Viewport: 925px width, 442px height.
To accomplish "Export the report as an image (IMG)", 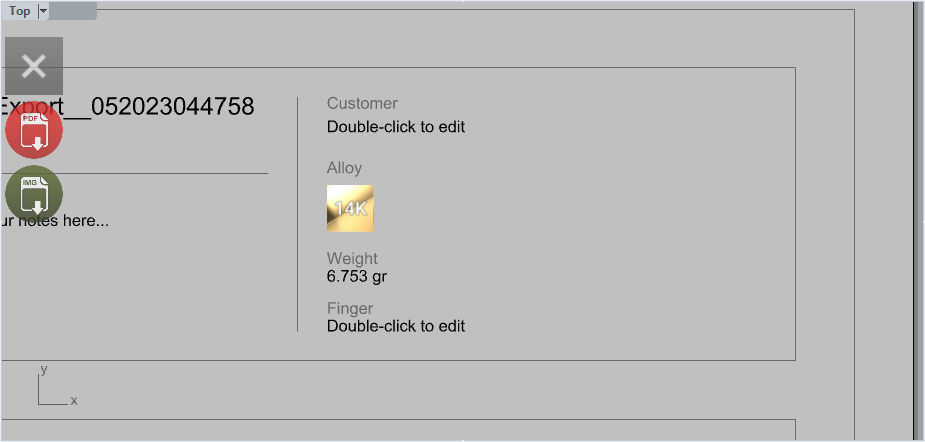I will click(34, 194).
